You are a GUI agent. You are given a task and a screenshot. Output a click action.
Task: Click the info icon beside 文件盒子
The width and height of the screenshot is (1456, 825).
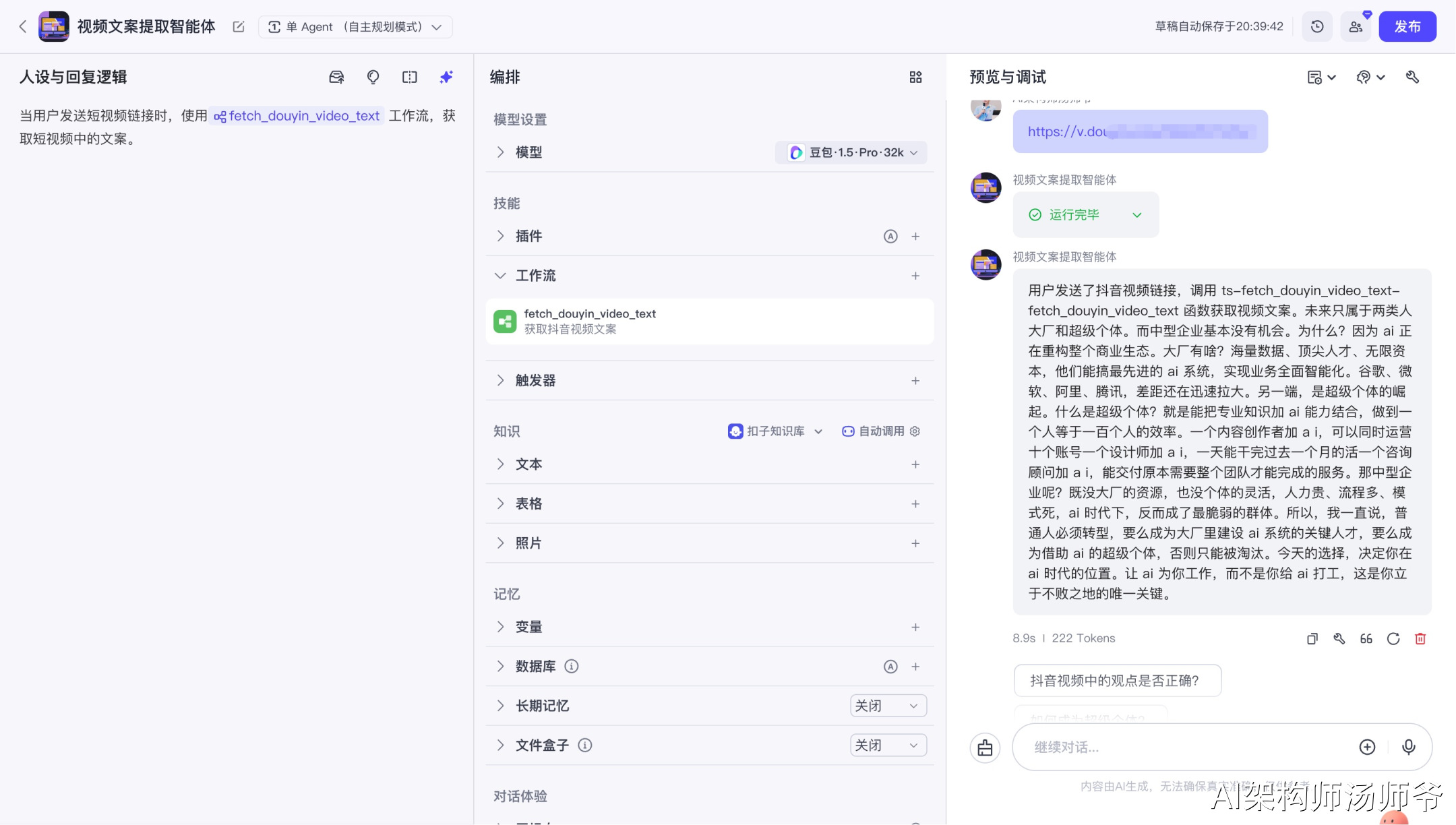point(585,745)
